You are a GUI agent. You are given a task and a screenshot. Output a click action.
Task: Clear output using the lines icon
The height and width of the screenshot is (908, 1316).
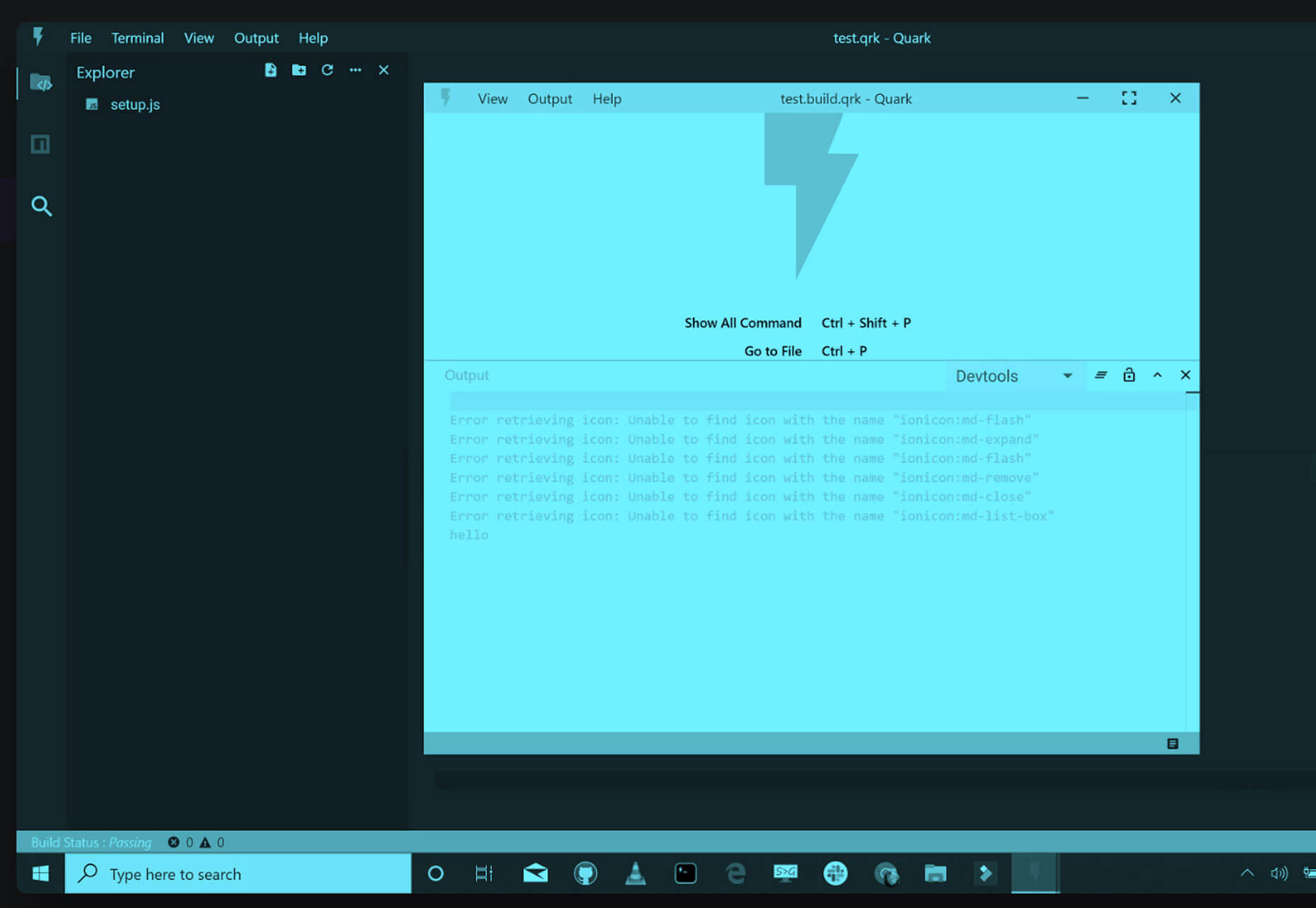(x=1100, y=375)
